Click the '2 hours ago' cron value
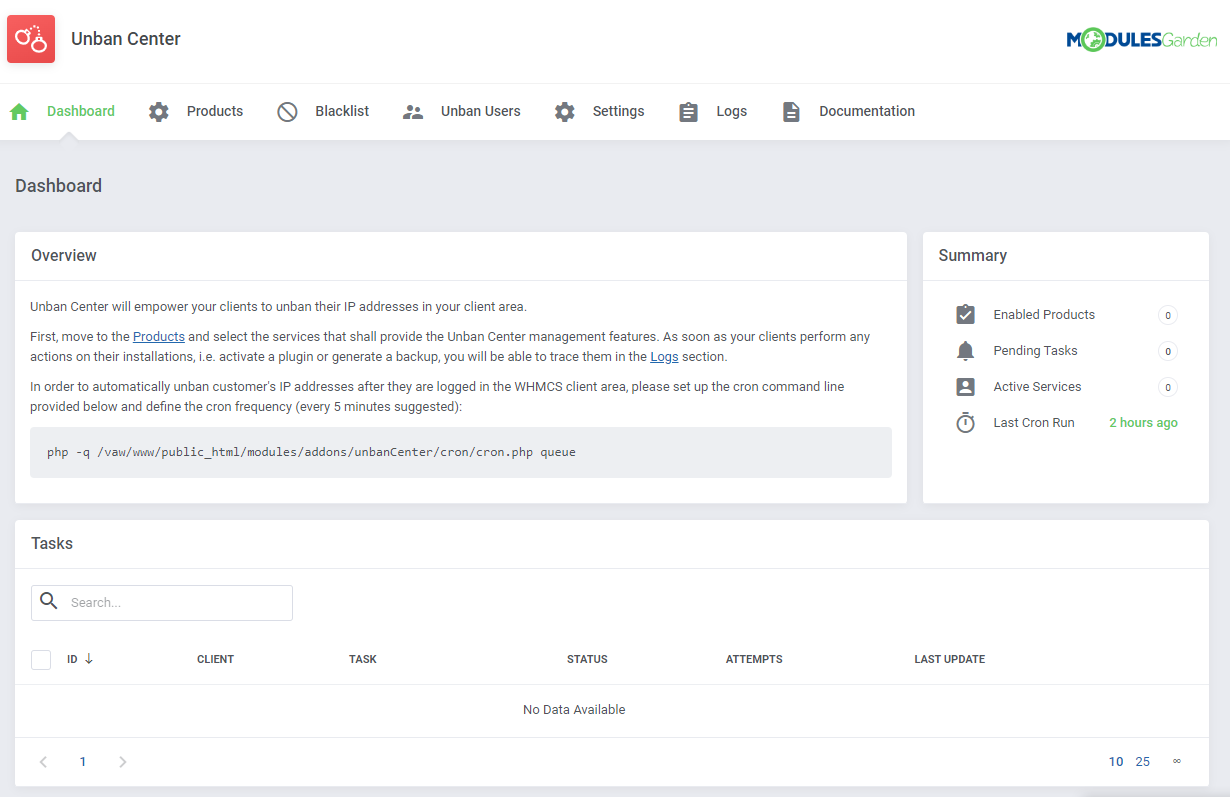 pyautogui.click(x=1143, y=423)
